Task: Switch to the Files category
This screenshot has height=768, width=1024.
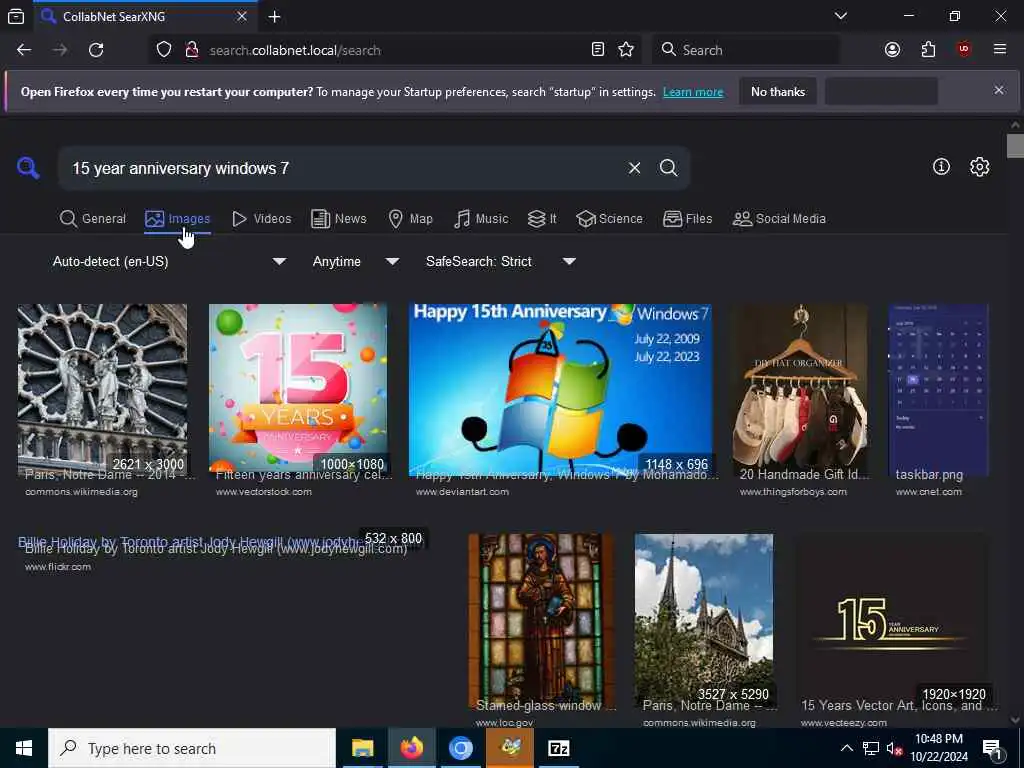Action: click(688, 219)
